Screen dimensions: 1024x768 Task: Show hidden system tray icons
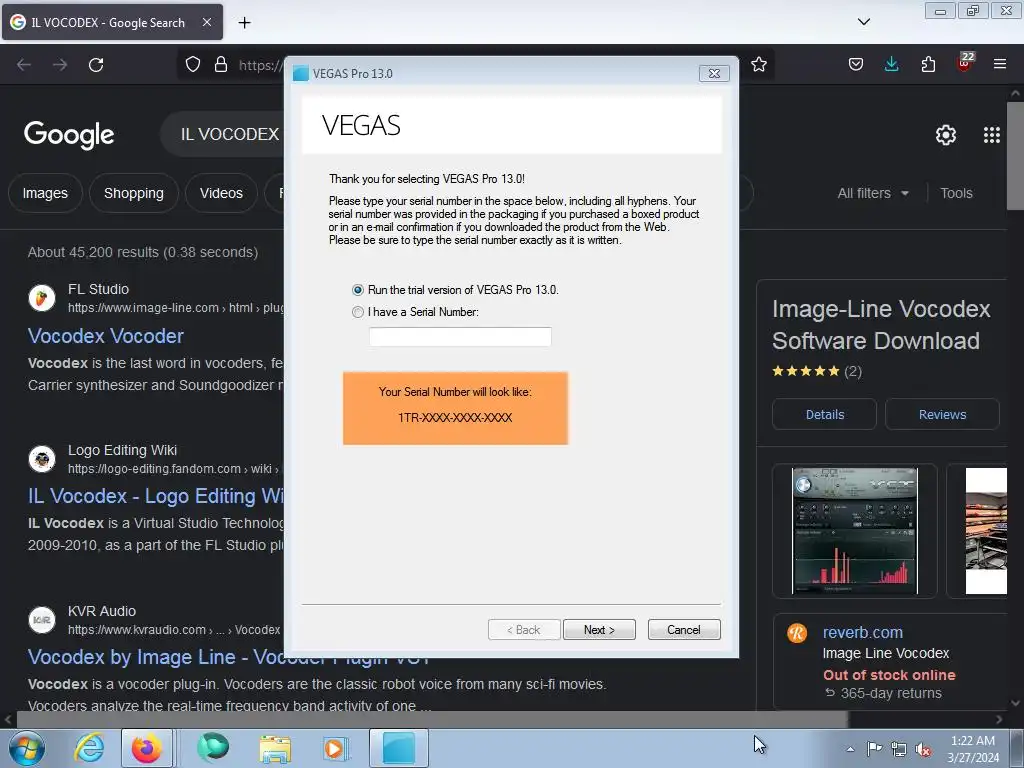(850, 749)
